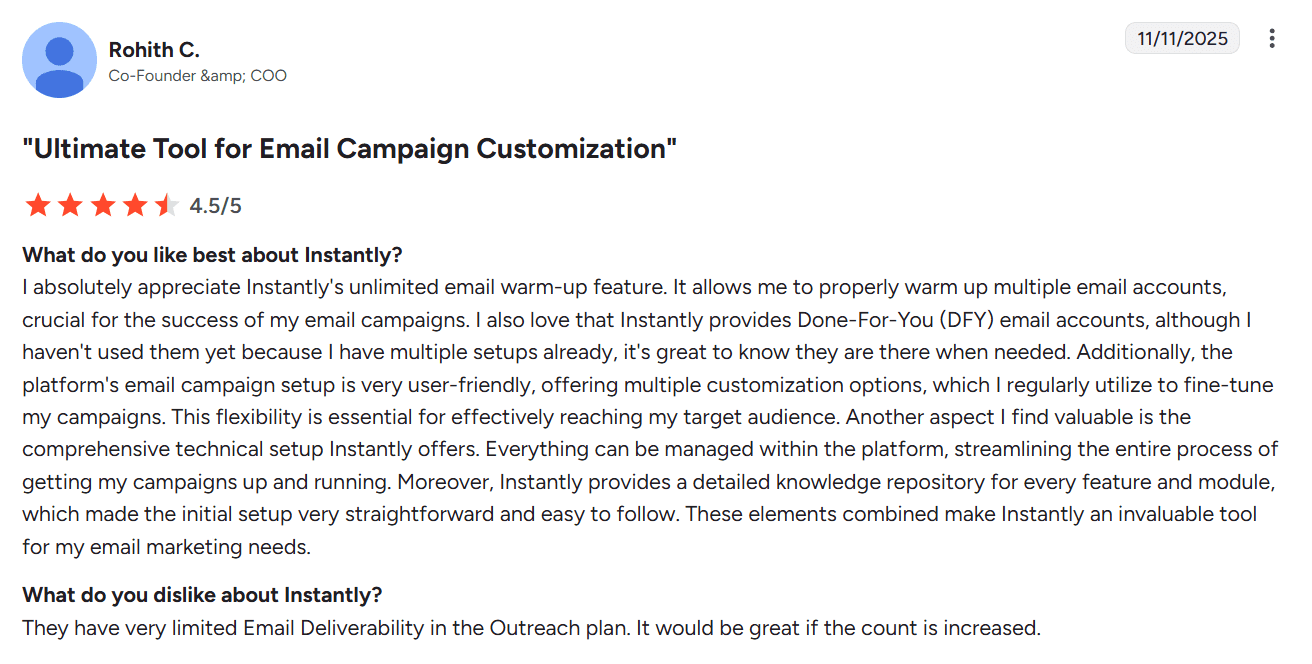Click the "for my email marketing needs." closing line
This screenshot has height=664, width=1312.
pyautogui.click(x=167, y=547)
